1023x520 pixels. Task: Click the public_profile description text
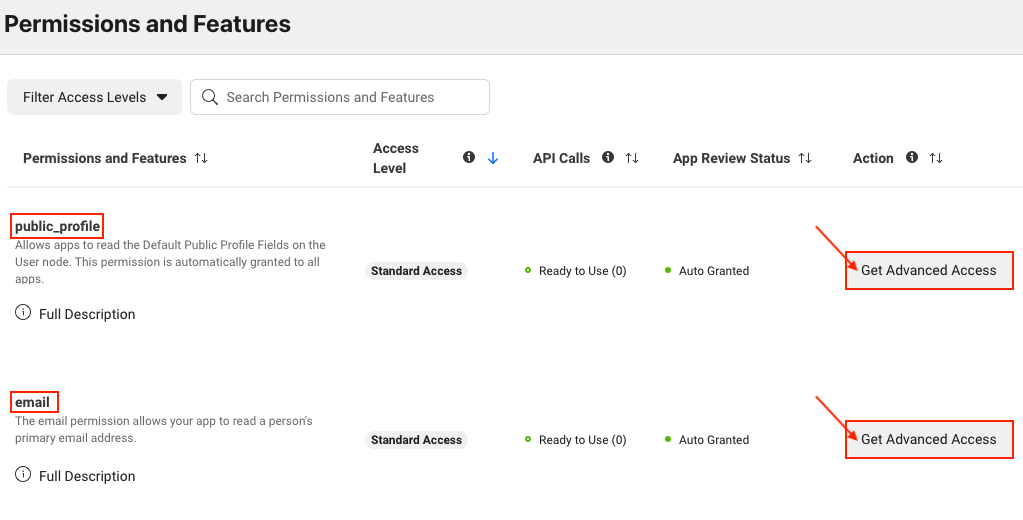[170, 262]
